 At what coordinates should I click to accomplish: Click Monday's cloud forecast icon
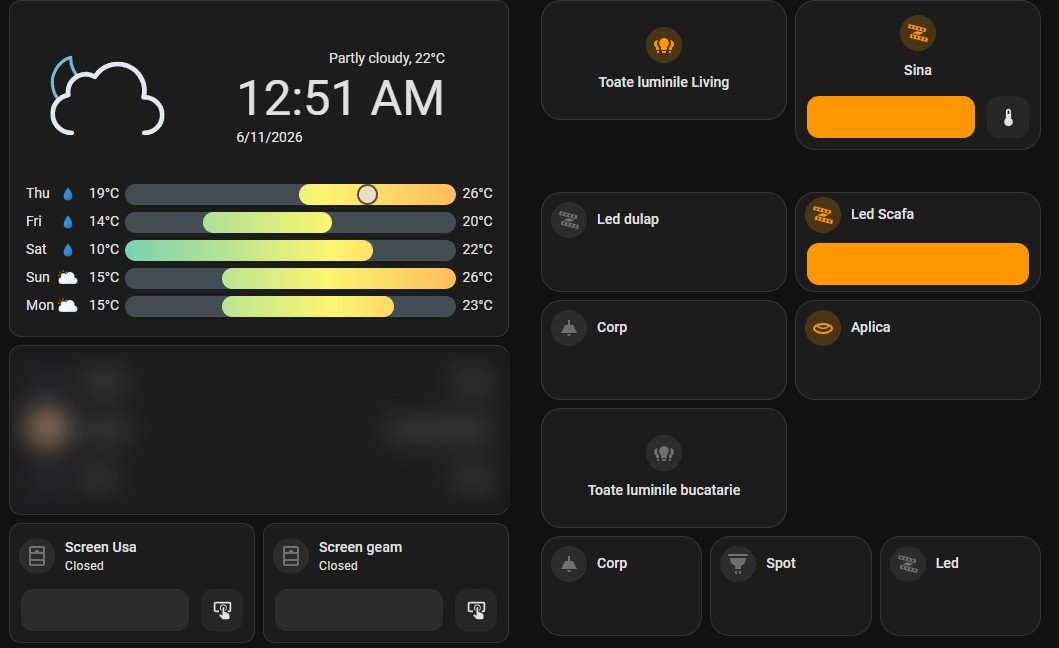pyautogui.click(x=68, y=305)
